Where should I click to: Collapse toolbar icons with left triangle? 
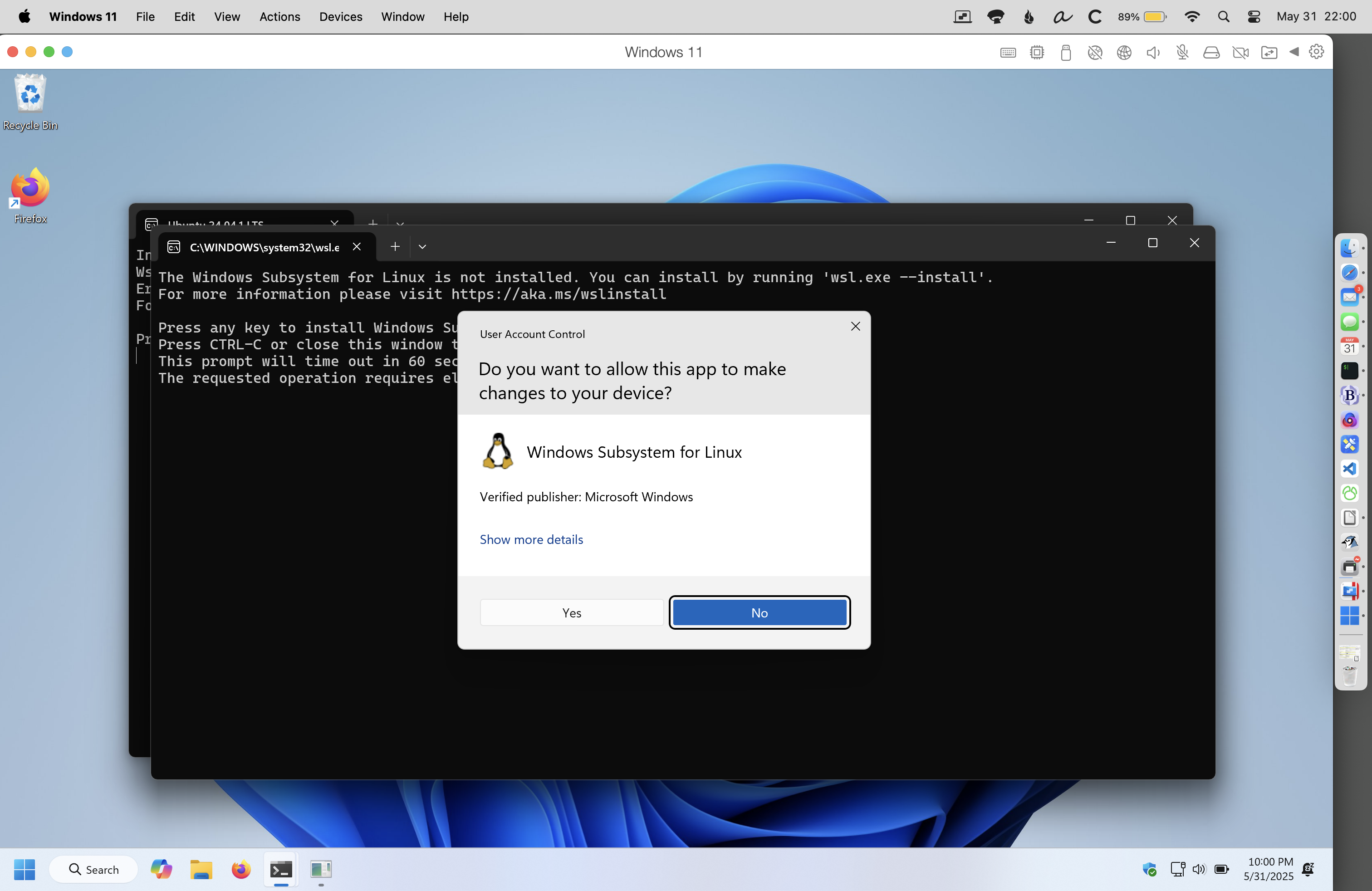tap(1294, 52)
